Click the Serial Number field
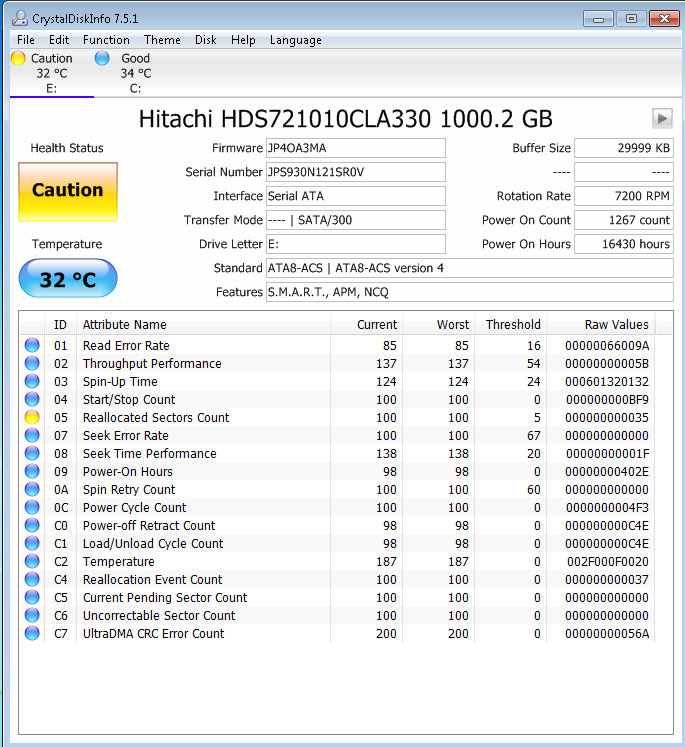Image resolution: width=685 pixels, height=747 pixels. pyautogui.click(x=356, y=172)
